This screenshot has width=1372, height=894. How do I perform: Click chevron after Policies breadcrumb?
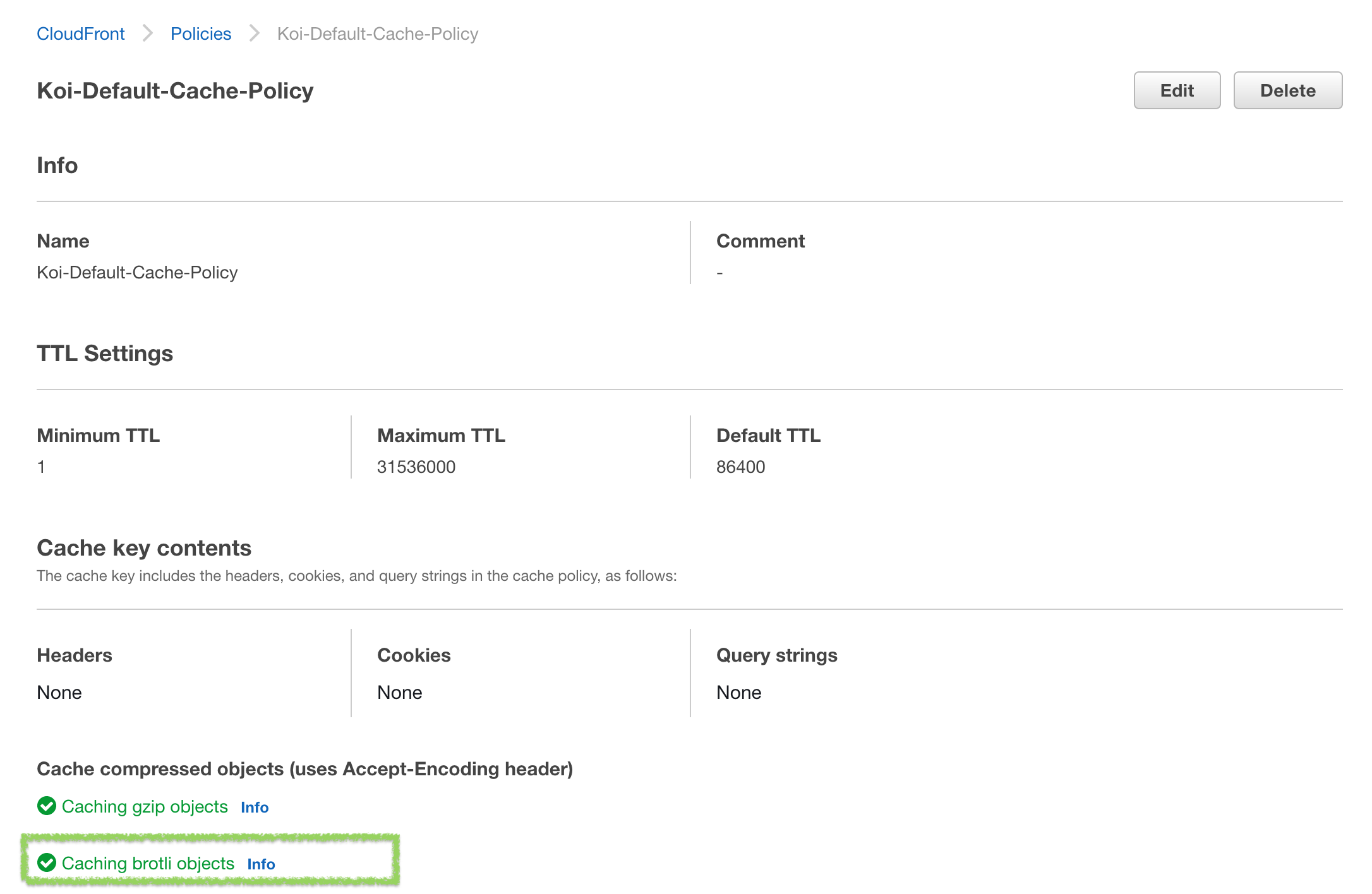point(254,33)
